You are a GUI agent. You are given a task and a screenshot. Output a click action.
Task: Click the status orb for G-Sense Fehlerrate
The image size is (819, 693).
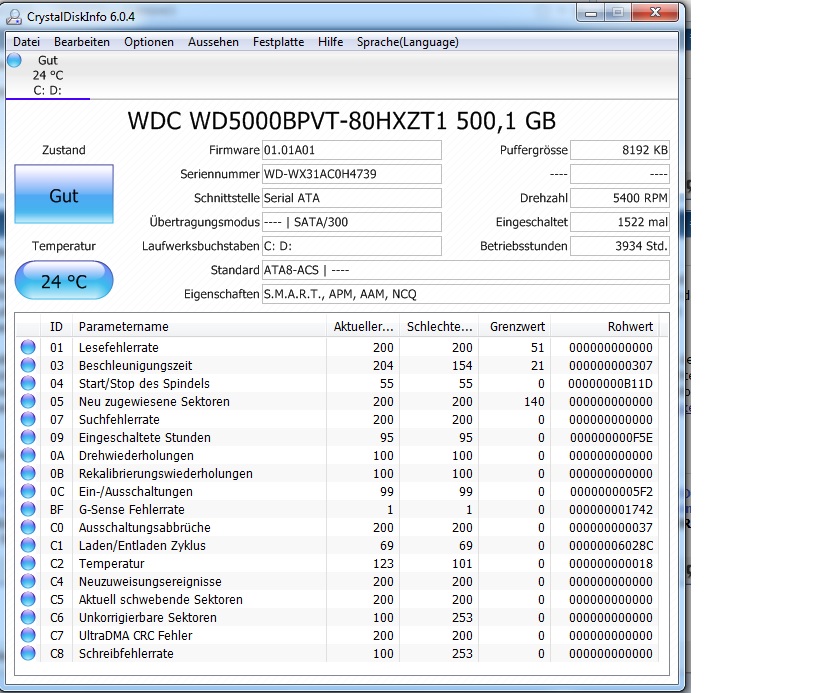tap(28, 509)
